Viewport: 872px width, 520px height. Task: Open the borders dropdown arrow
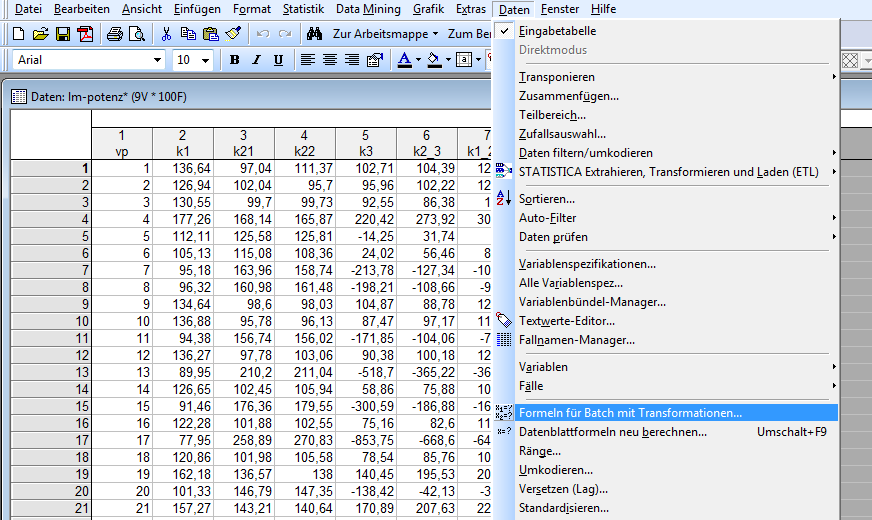click(x=478, y=60)
